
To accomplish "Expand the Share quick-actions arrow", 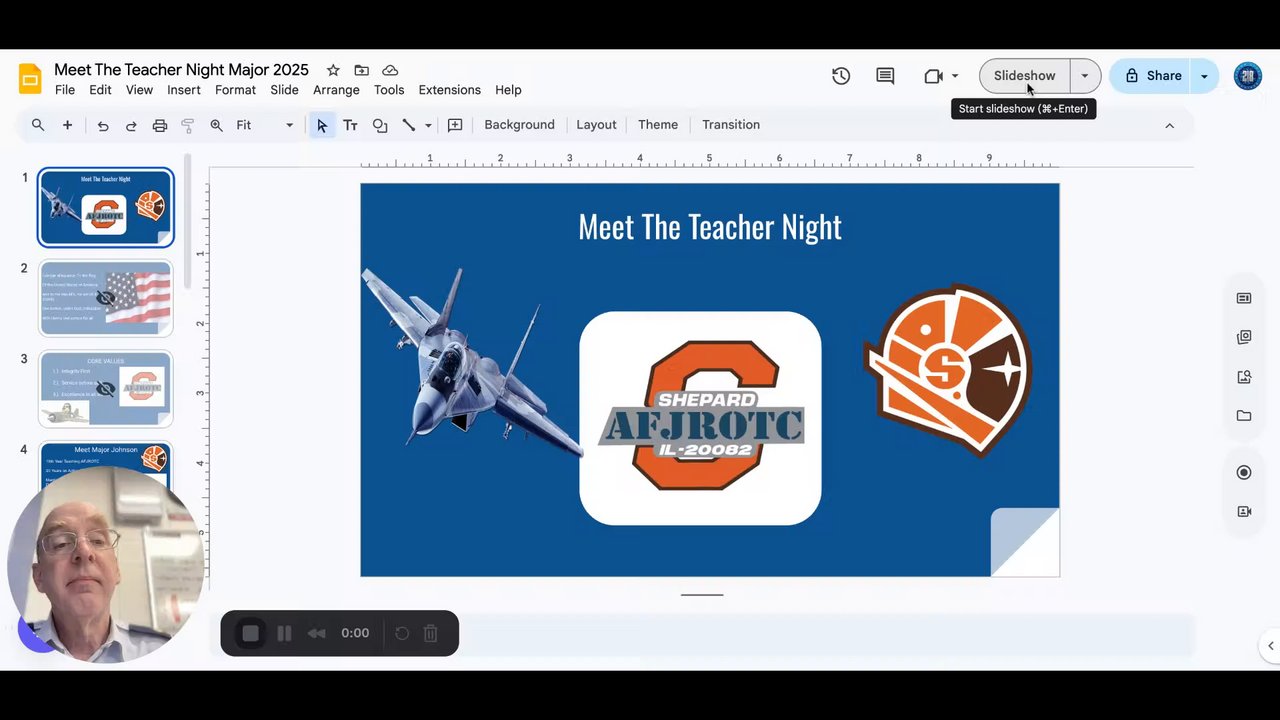I will pyautogui.click(x=1205, y=76).
